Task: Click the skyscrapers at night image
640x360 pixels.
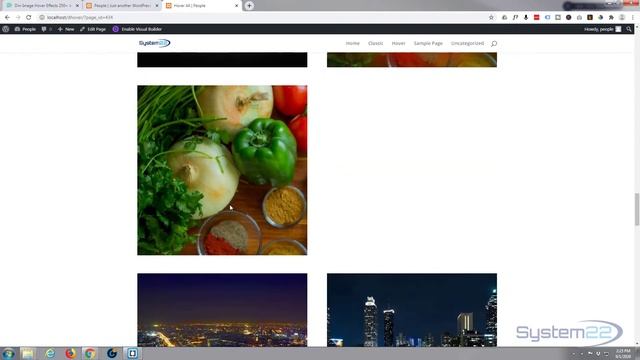Action: (x=412, y=310)
